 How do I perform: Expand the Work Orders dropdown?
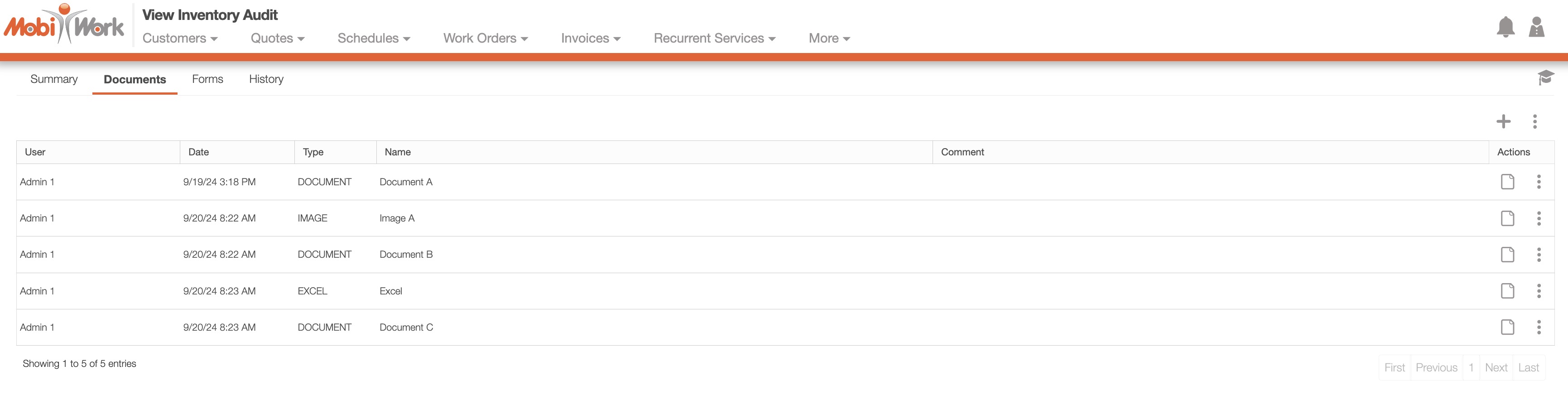coord(485,39)
